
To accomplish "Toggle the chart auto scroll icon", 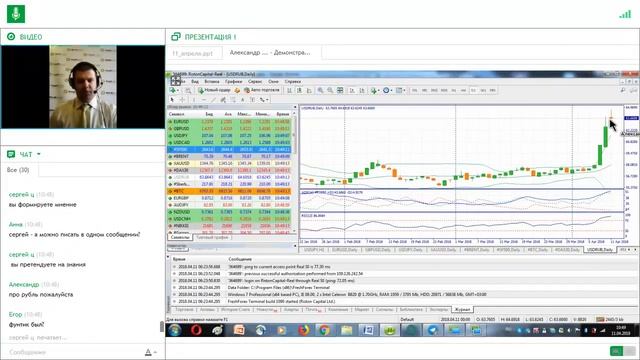I will click(x=352, y=90).
